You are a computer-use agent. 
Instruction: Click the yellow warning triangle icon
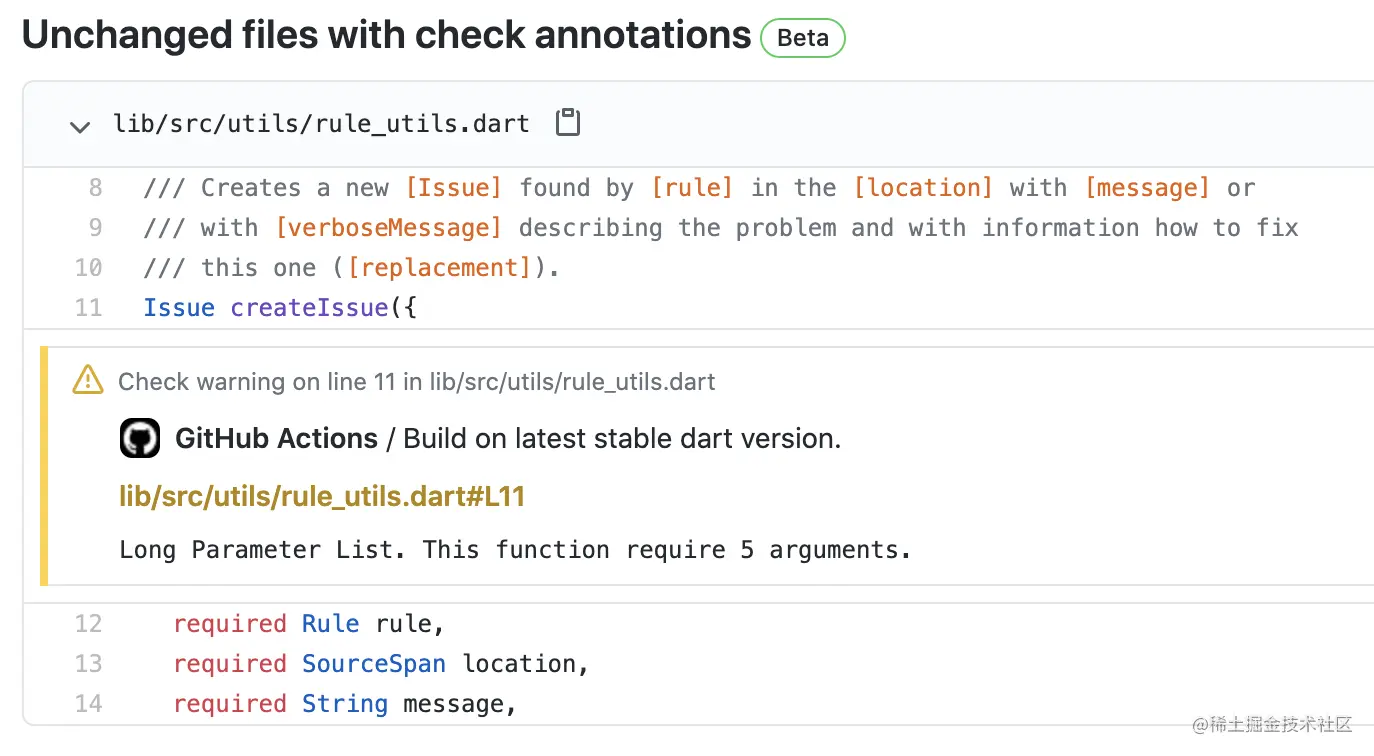88,381
